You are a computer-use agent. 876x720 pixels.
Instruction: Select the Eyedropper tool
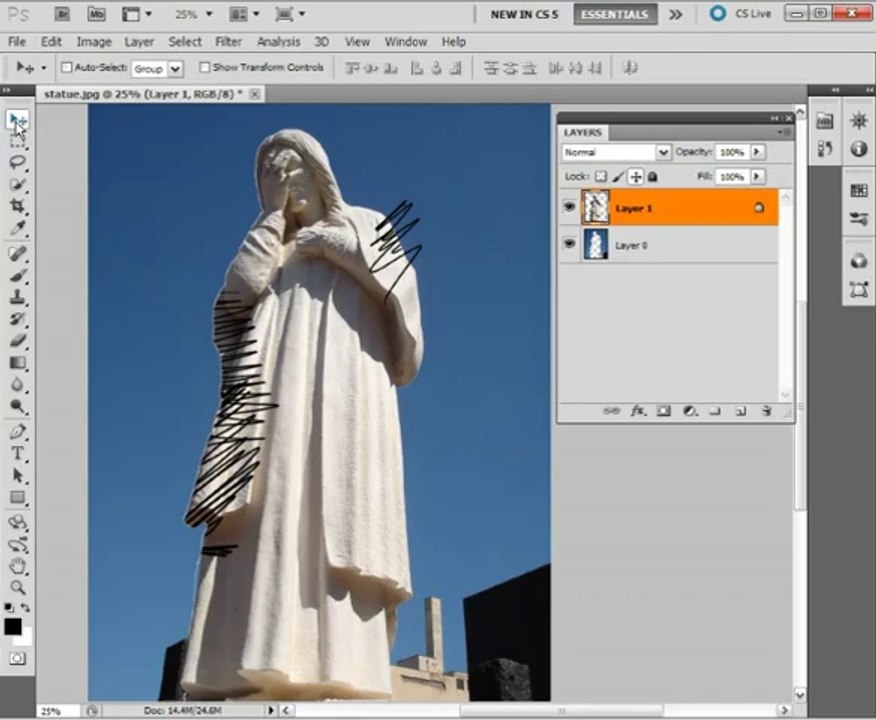tap(18, 229)
